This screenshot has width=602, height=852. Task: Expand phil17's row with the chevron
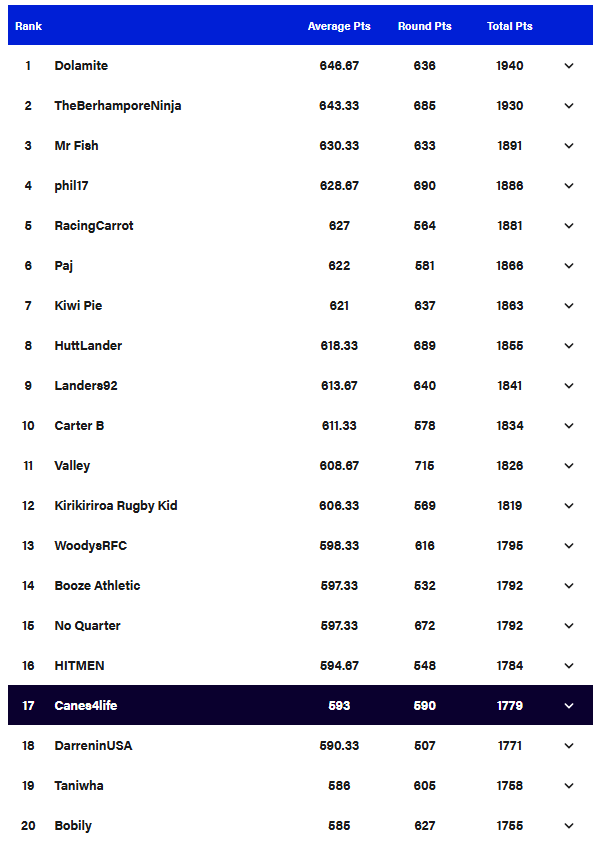pos(569,186)
